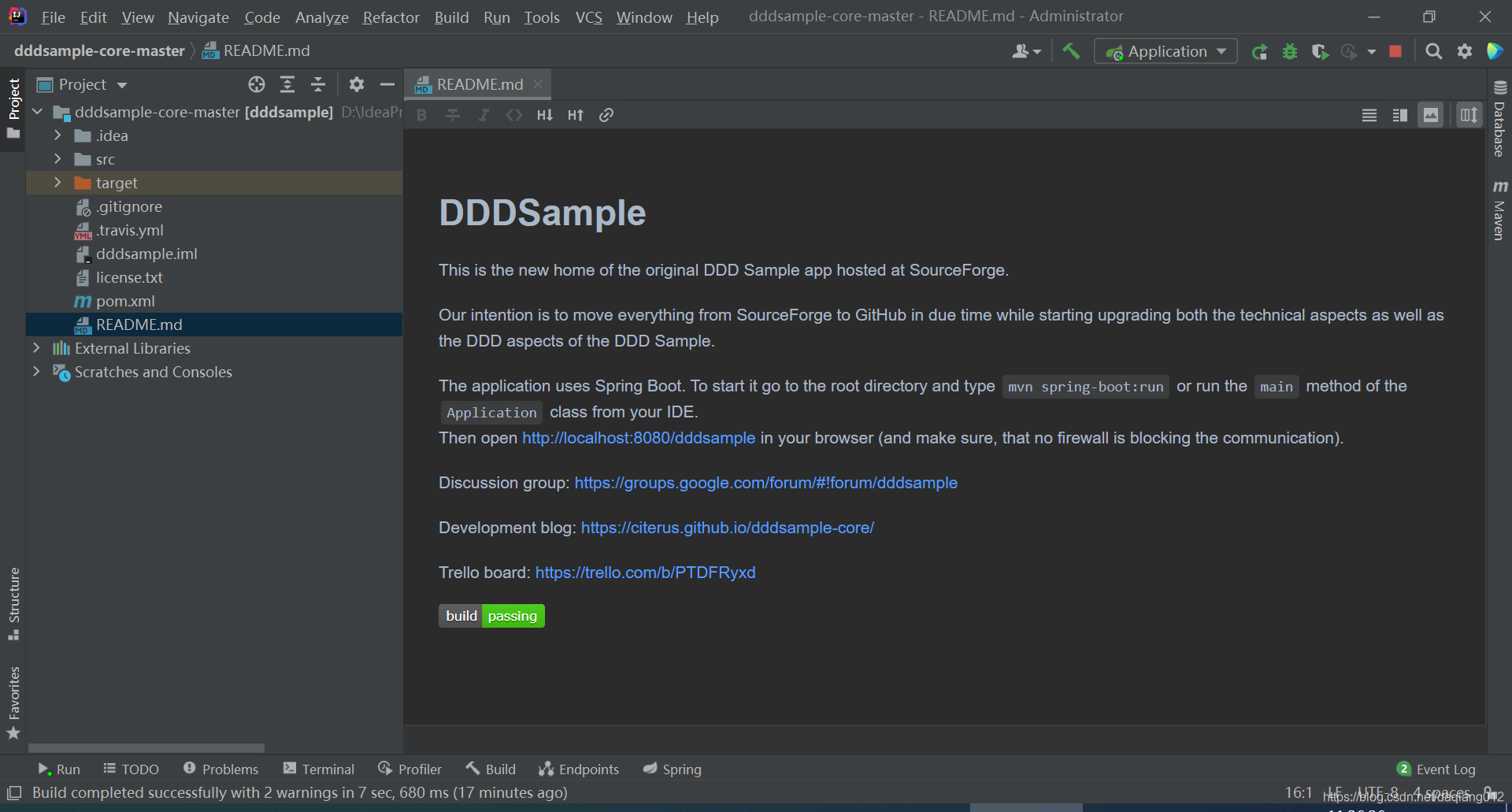The image size is (1512, 812).
Task: Click the tool window quick-access icon in status bar
Action: coord(14,792)
